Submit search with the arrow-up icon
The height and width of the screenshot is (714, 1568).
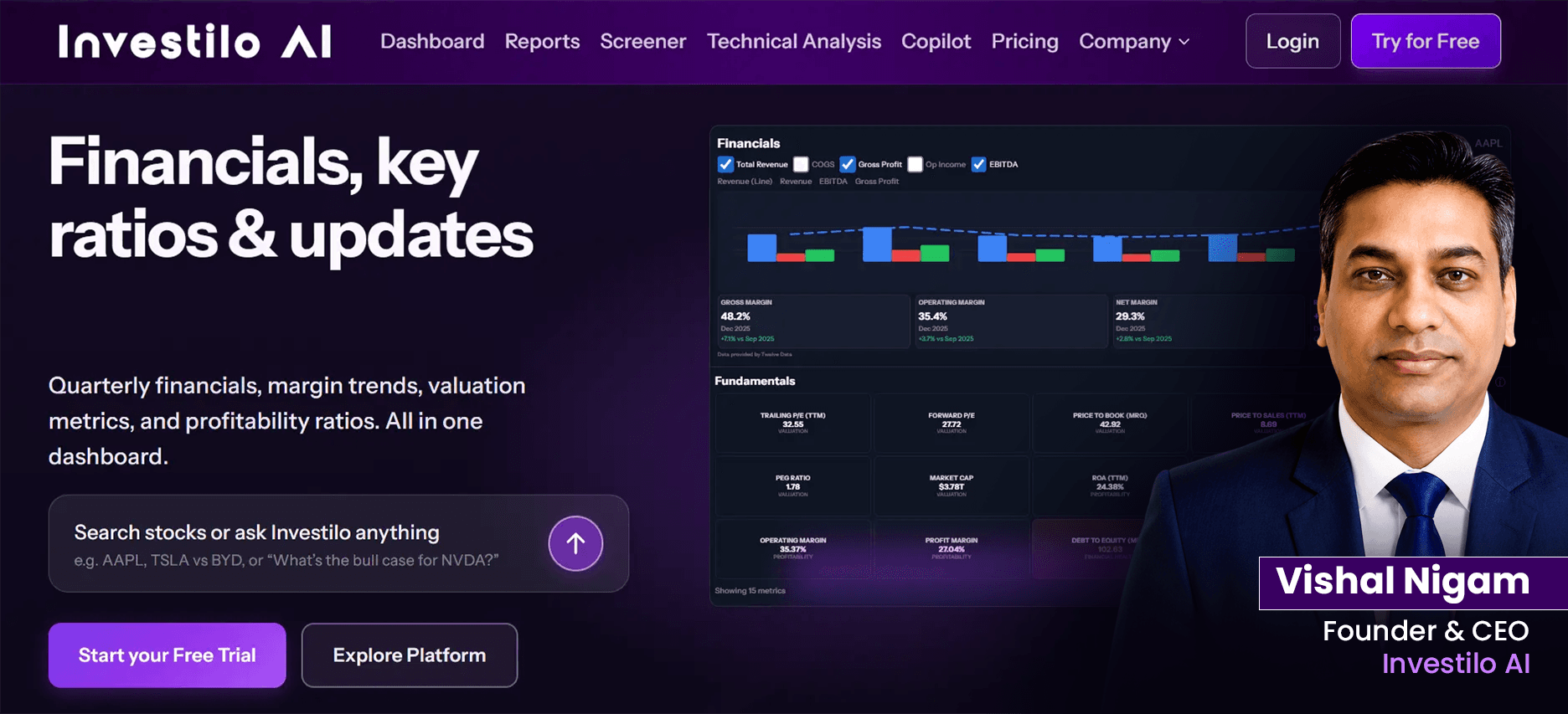(x=575, y=543)
